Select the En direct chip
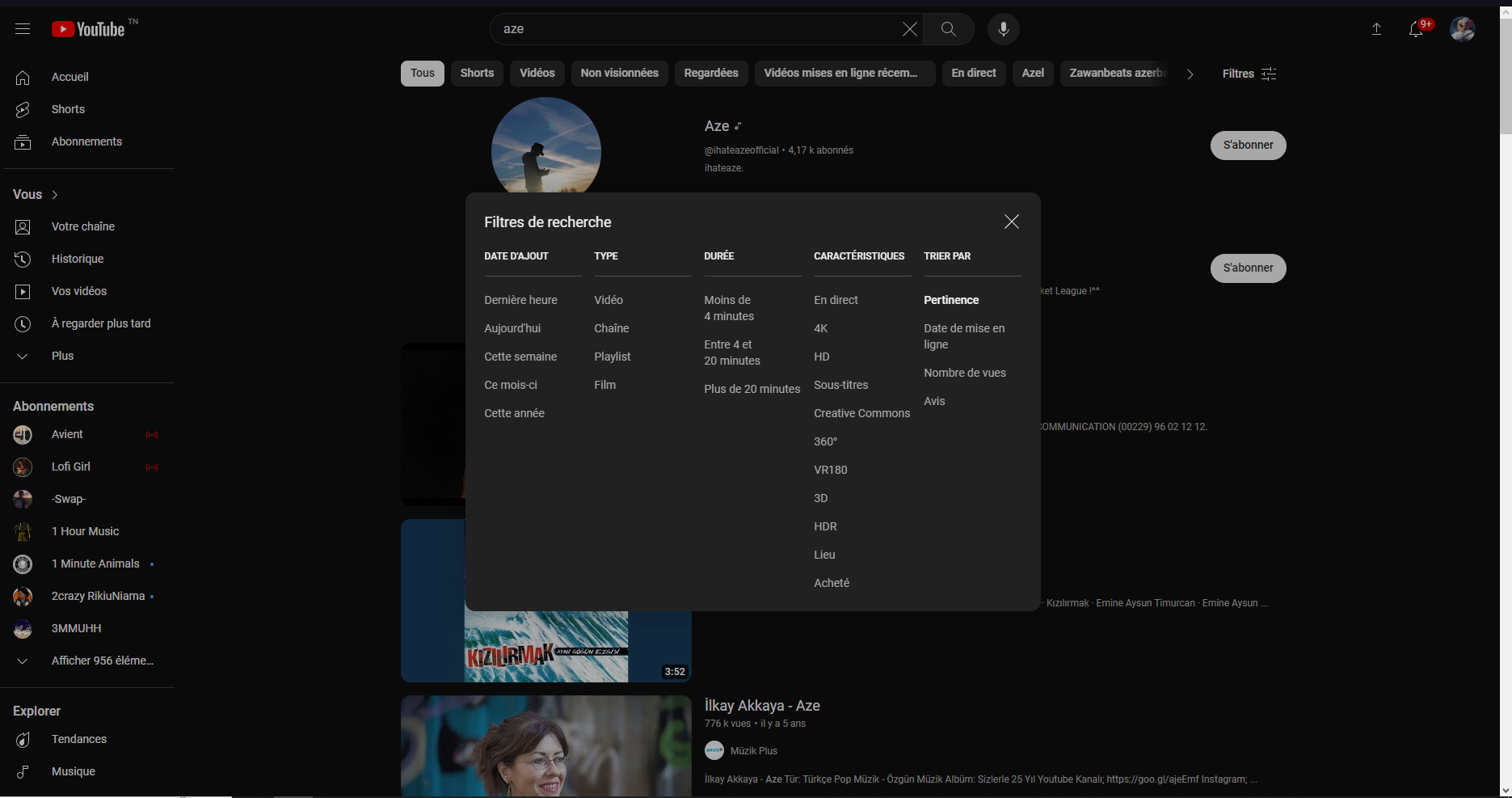 (974, 74)
